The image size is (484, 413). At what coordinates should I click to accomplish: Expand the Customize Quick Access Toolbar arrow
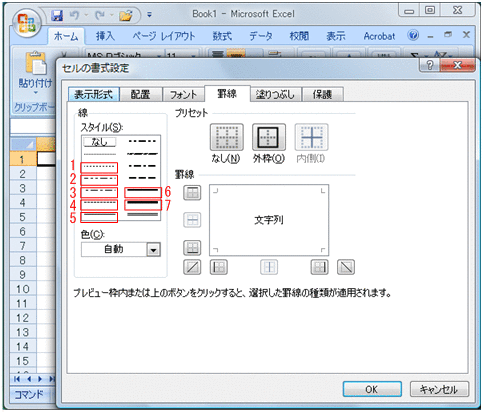click(x=149, y=15)
